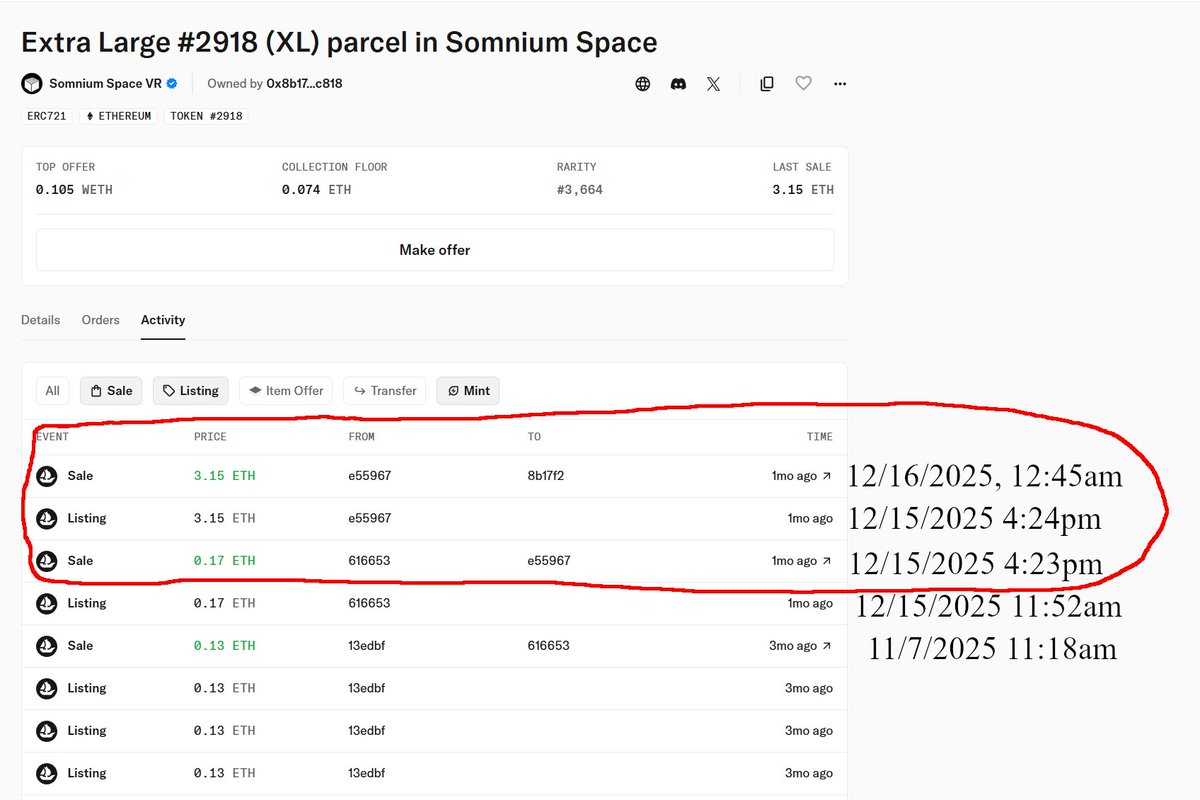This screenshot has height=800, width=1200.
Task: Click the 0.105 WETH top offer value
Action: (74, 190)
